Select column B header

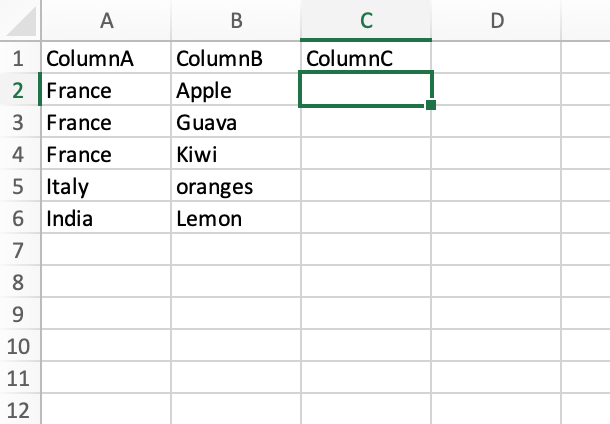tap(235, 19)
